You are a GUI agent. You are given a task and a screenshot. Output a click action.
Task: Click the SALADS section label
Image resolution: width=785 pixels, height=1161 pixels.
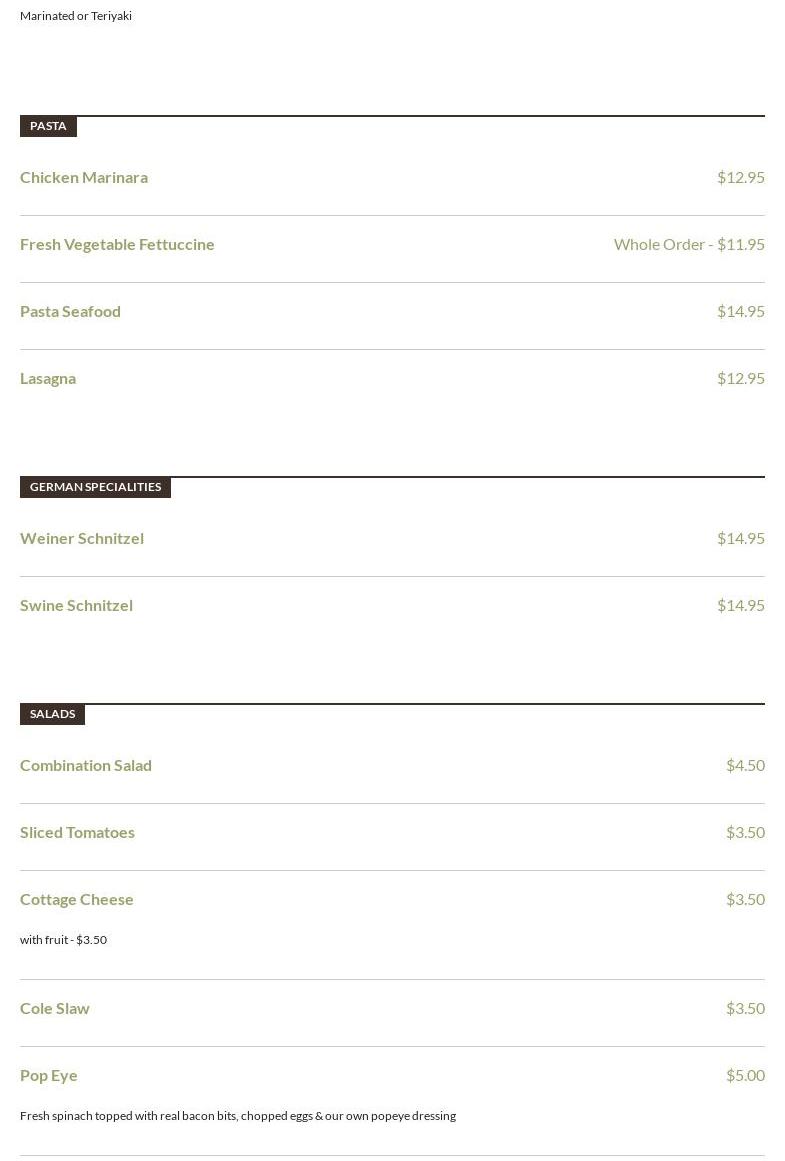(53, 714)
